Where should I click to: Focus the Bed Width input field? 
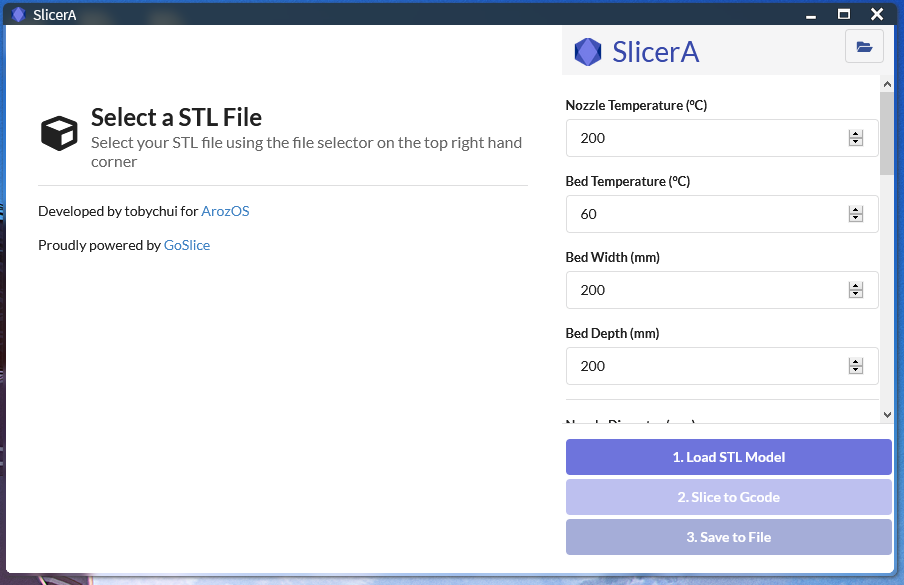722,290
